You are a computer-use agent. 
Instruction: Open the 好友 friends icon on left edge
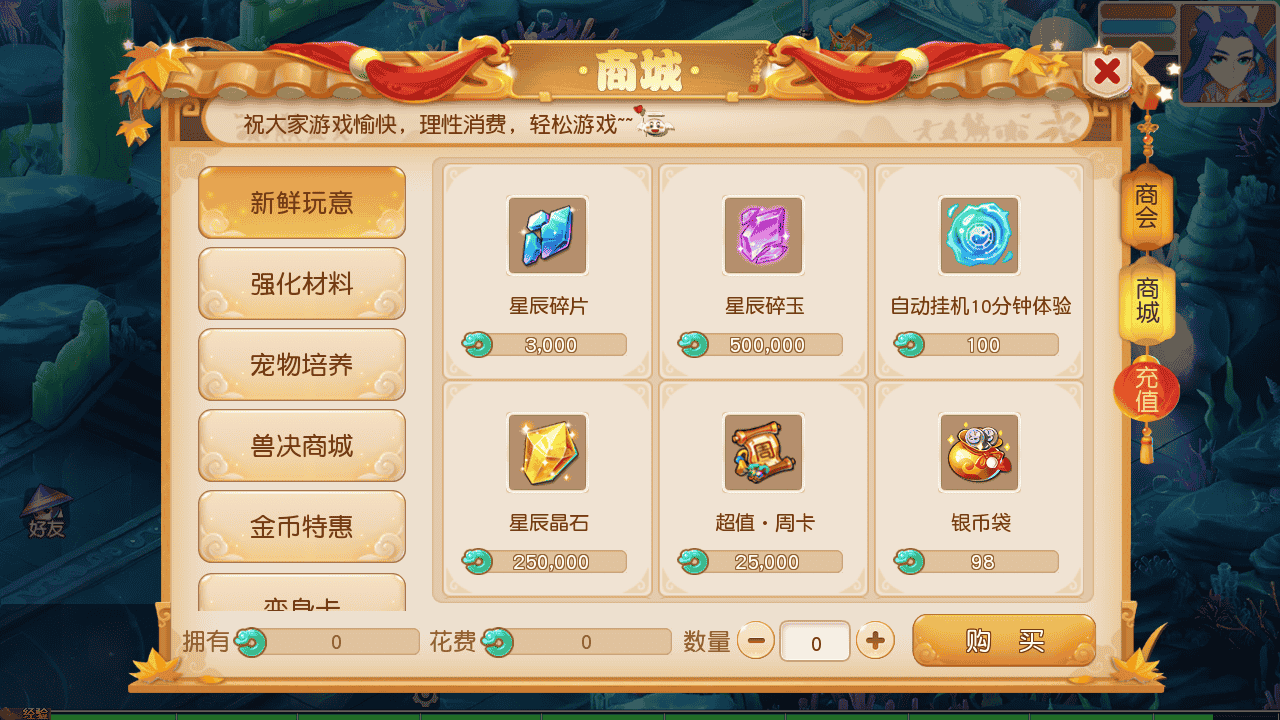pyautogui.click(x=46, y=513)
